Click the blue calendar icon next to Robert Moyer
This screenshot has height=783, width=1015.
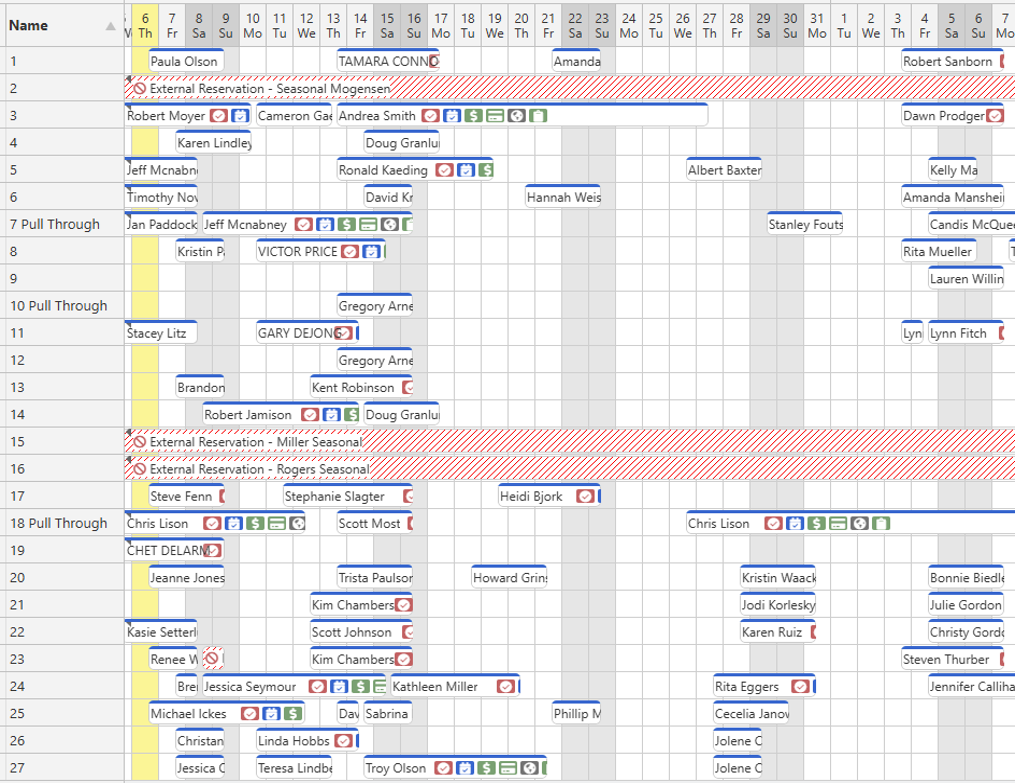point(240,116)
